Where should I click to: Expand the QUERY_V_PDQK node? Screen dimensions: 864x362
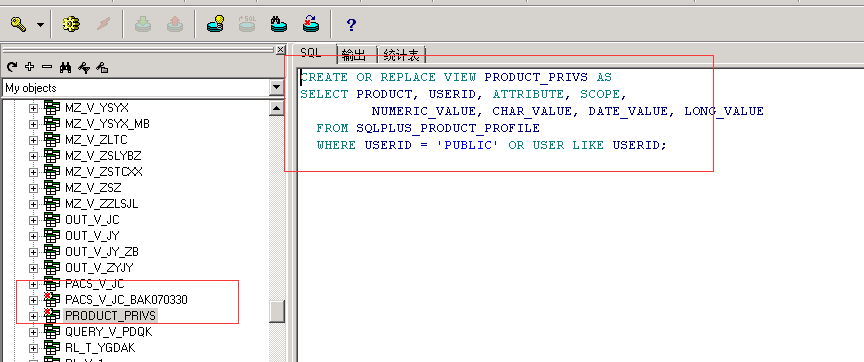tap(34, 332)
